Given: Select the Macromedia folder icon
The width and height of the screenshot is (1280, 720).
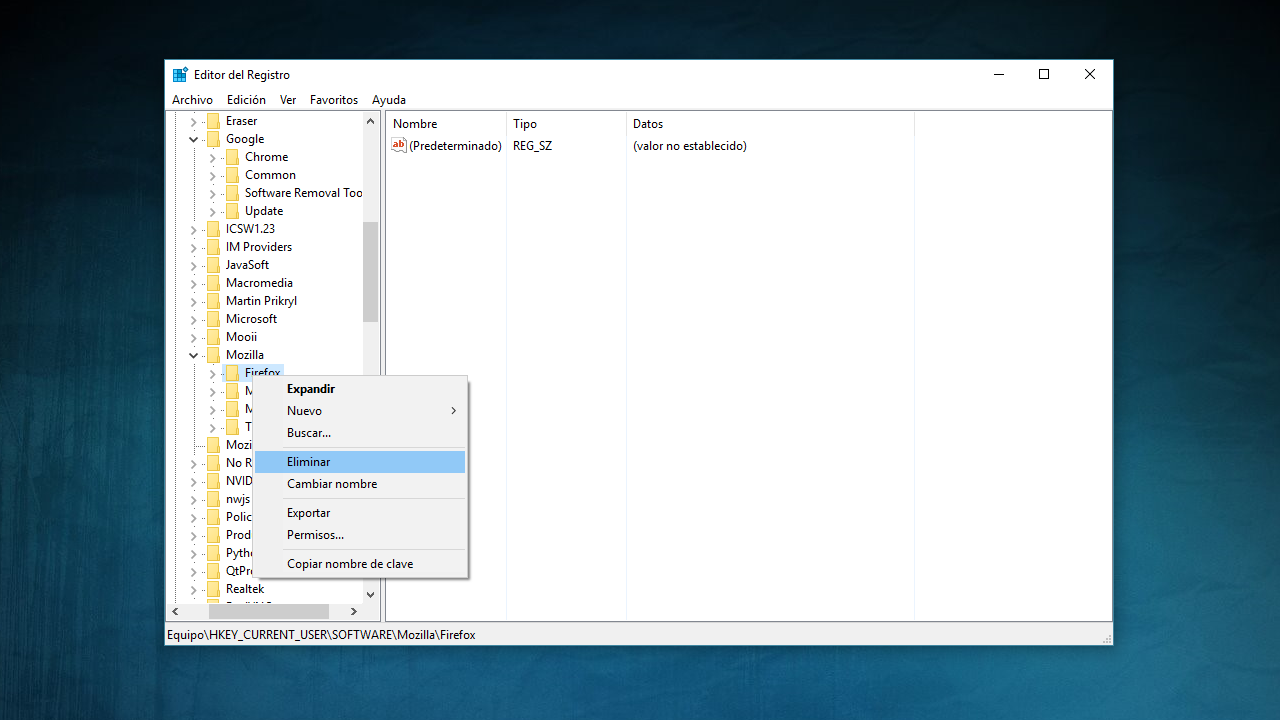Looking at the screenshot, I should (213, 283).
